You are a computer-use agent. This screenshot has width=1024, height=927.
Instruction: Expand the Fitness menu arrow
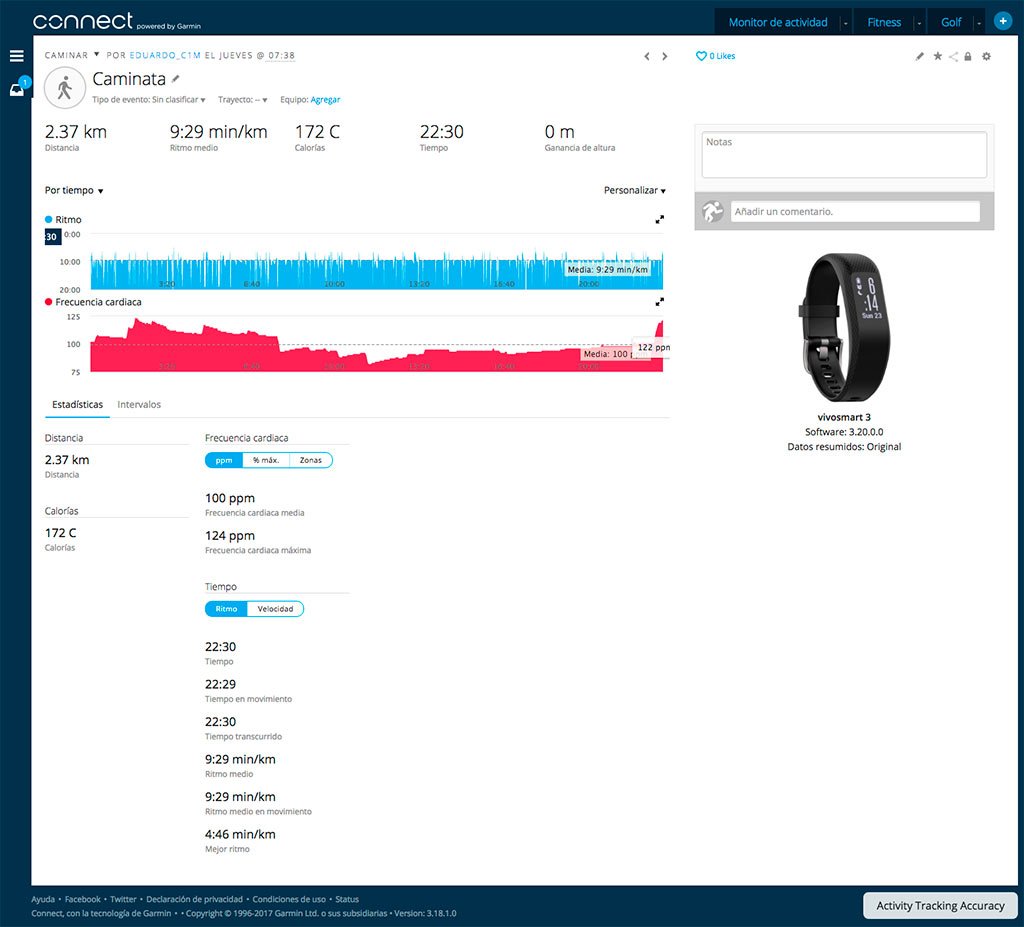[x=919, y=23]
